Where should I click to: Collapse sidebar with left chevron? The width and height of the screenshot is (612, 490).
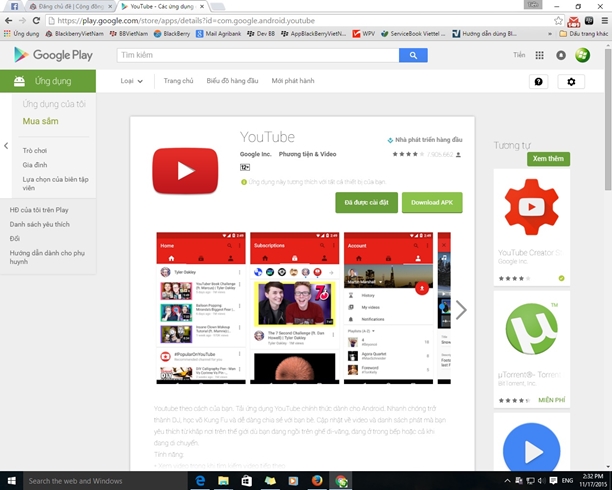coord(6,146)
